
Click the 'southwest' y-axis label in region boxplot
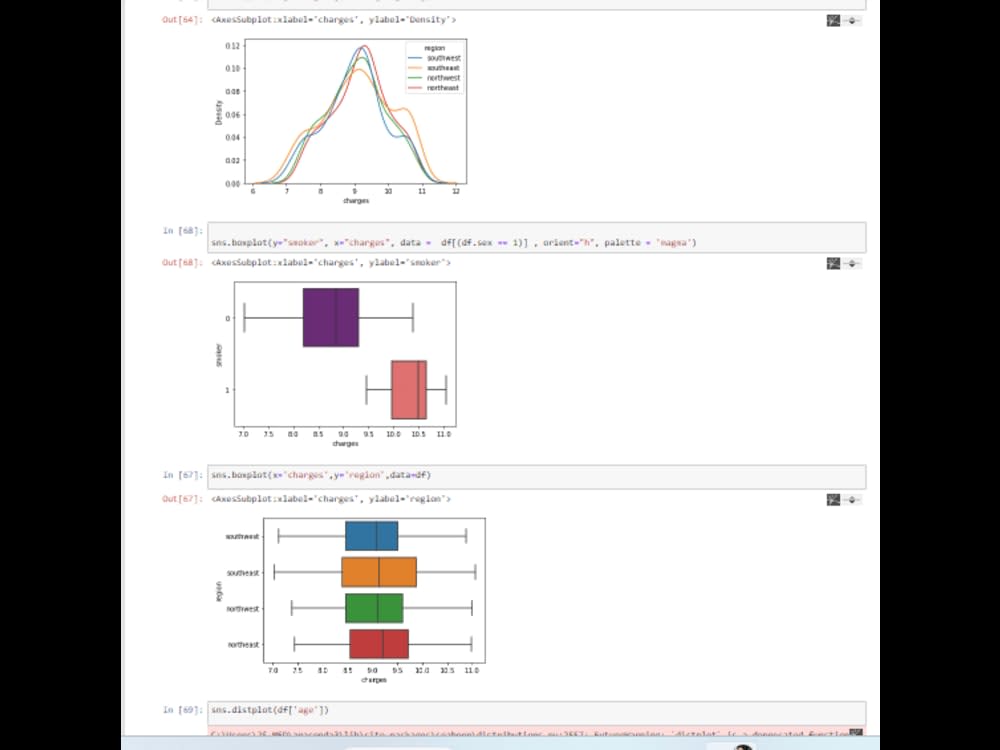click(242, 537)
